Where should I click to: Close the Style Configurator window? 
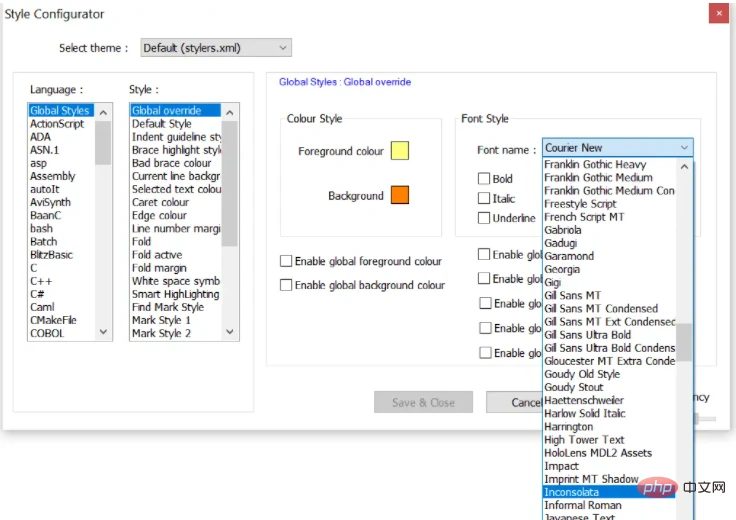point(717,14)
